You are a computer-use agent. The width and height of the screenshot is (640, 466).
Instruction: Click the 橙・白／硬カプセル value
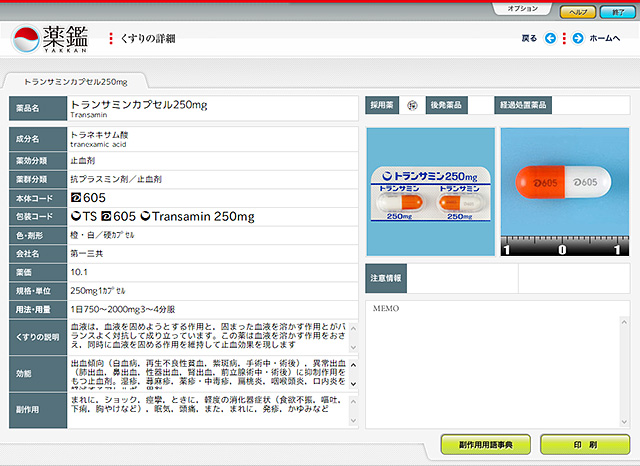tap(102, 235)
